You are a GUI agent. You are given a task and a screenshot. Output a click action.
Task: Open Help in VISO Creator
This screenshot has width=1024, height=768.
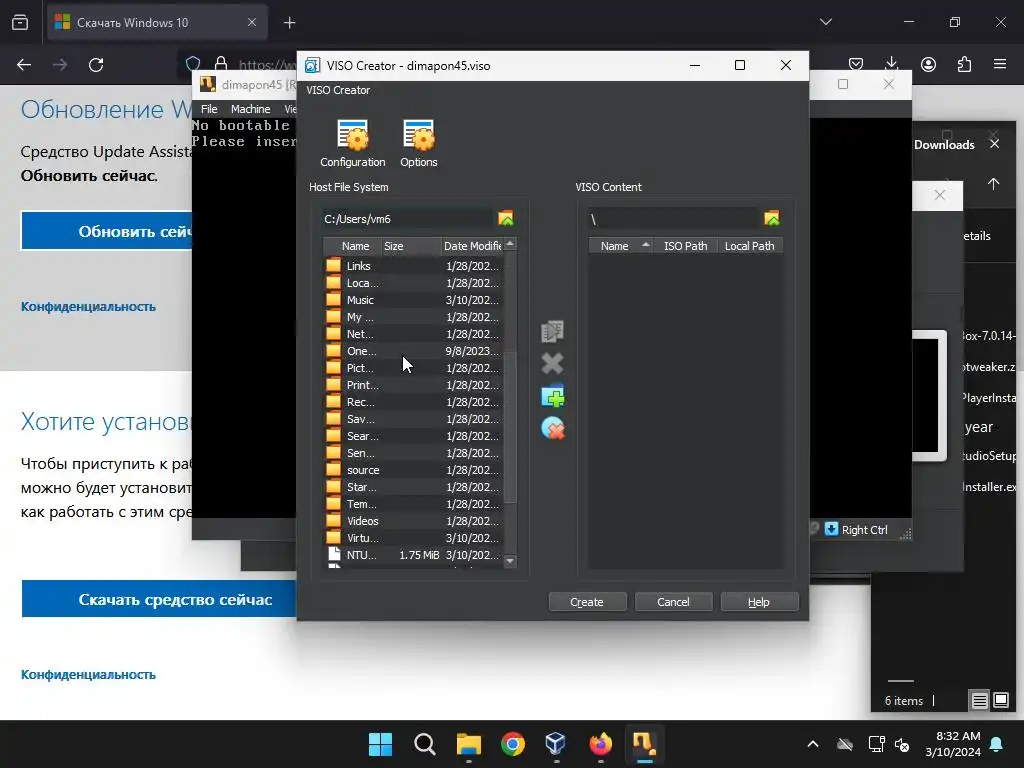tap(759, 602)
